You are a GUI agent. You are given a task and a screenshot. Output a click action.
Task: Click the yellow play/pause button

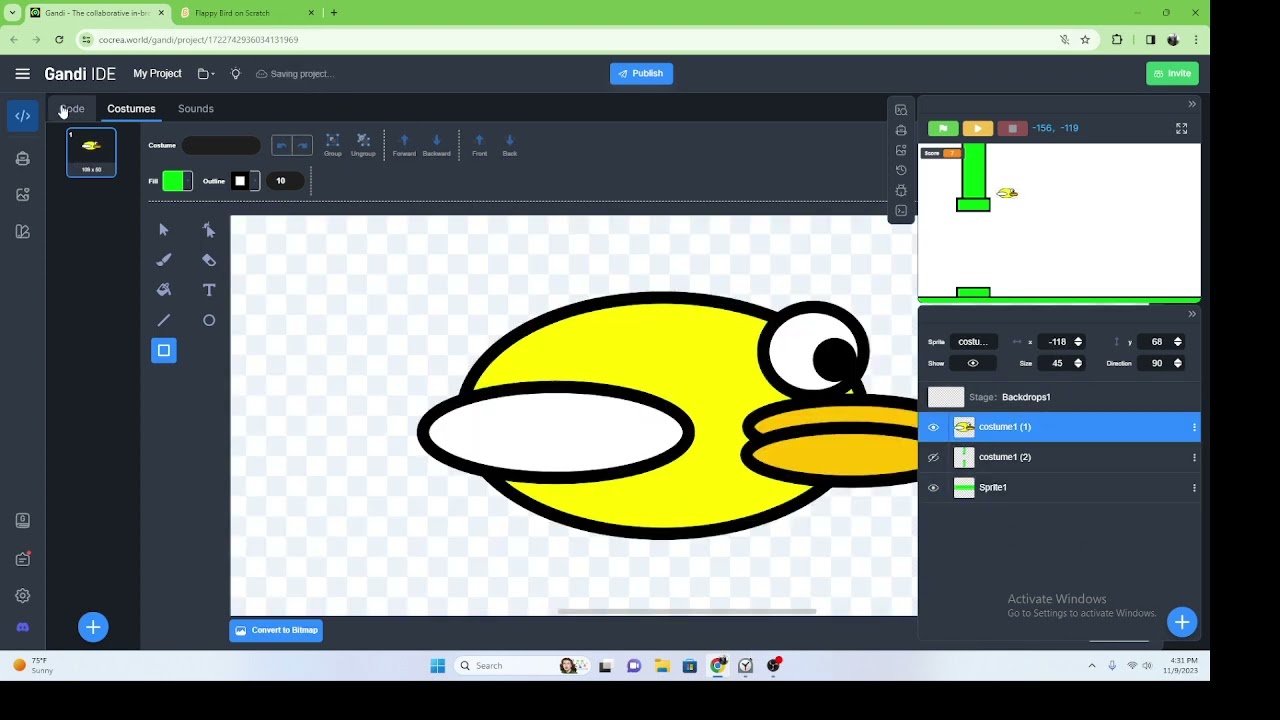point(978,128)
